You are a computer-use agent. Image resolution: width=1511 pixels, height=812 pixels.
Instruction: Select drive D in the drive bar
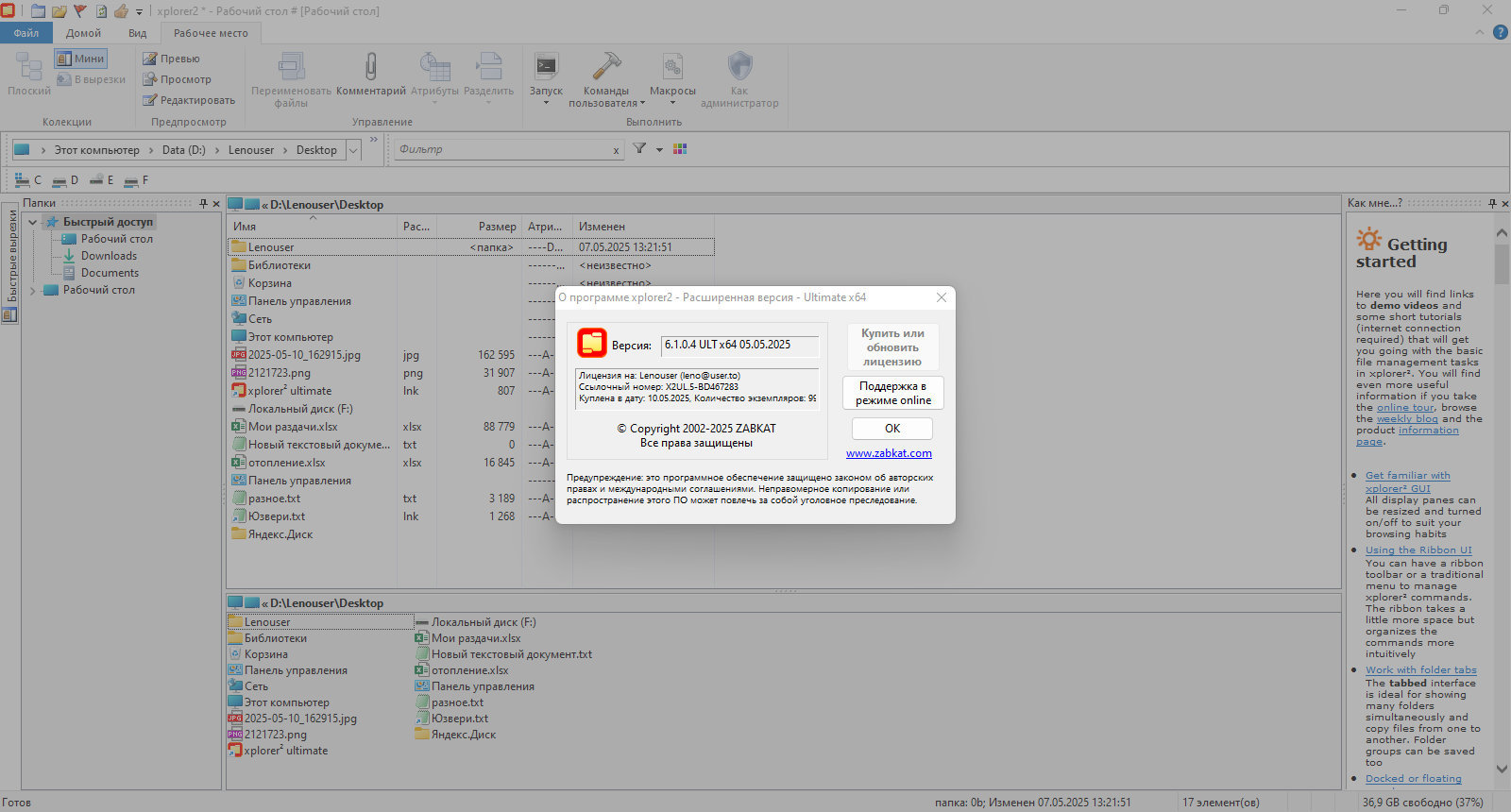pyautogui.click(x=65, y=180)
